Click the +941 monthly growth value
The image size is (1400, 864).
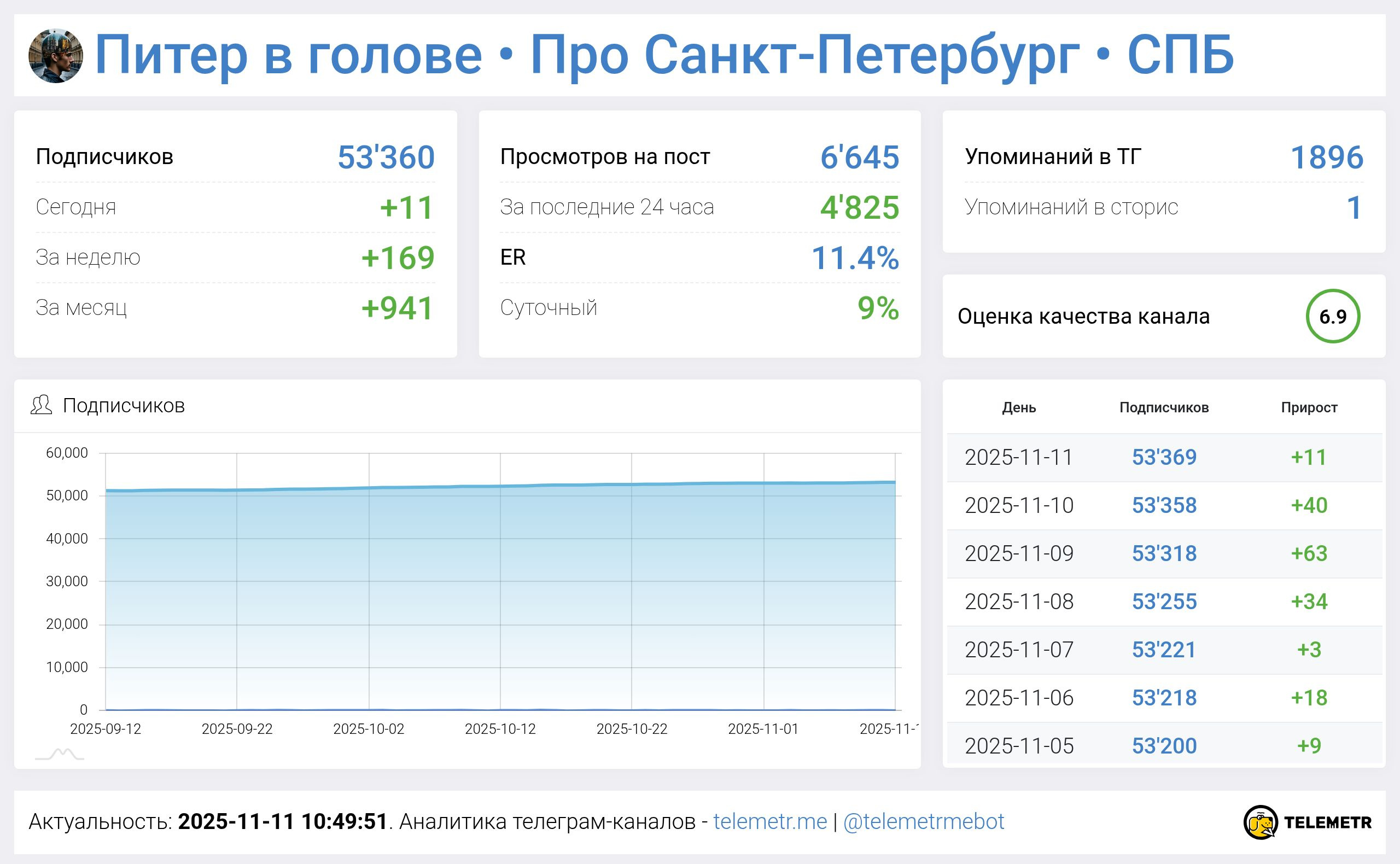coord(398,308)
